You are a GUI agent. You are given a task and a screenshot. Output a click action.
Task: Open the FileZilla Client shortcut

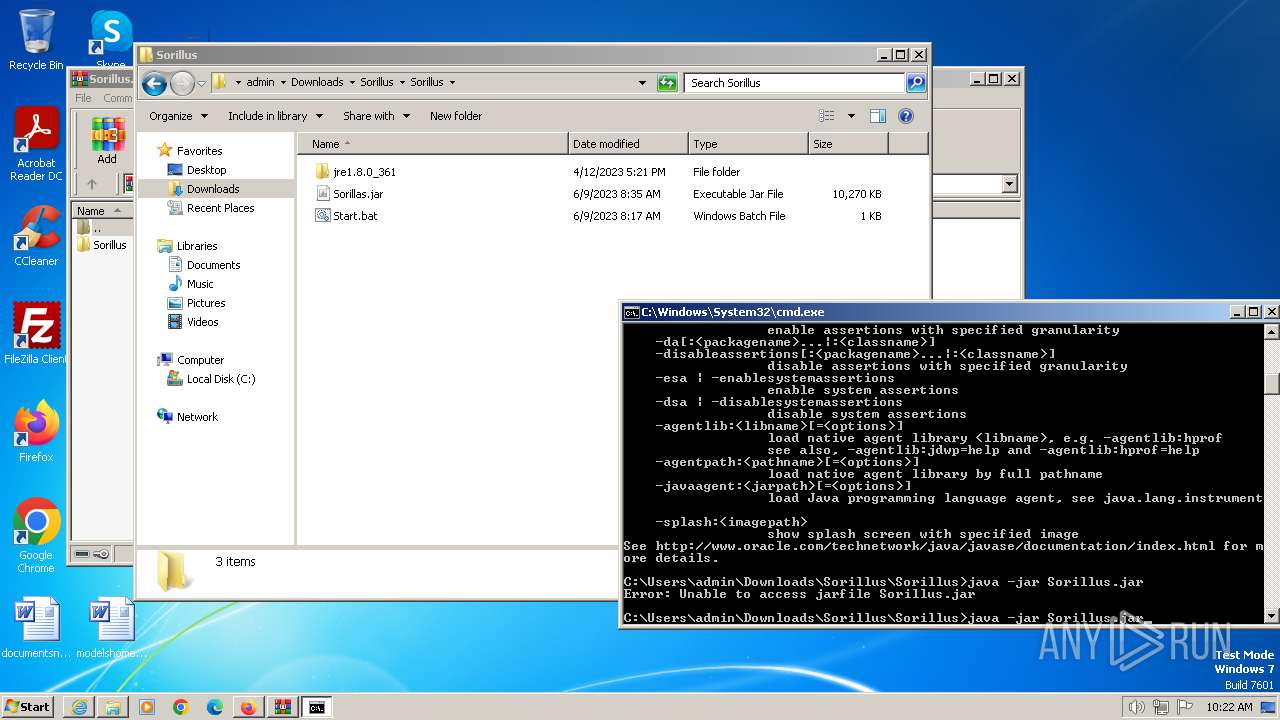(x=36, y=333)
